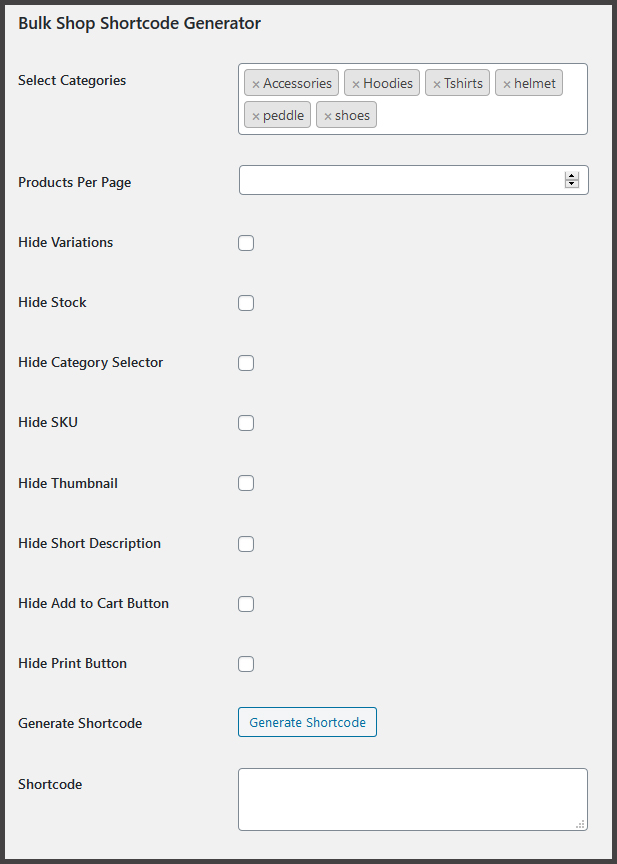
Task: Increase Products Per Page with up arrow
Action: [x=572, y=176]
